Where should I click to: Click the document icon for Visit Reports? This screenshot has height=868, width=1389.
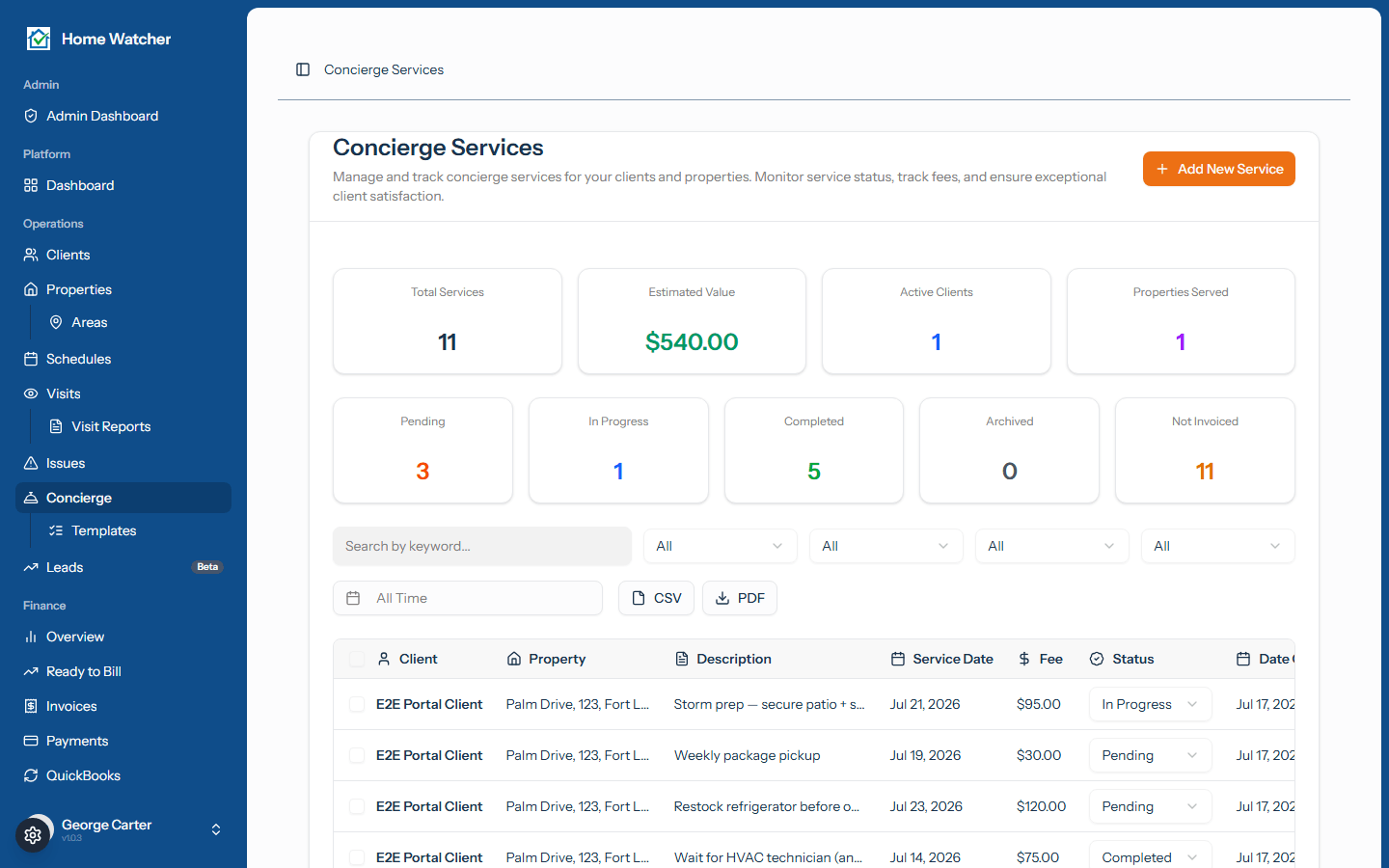click(56, 426)
